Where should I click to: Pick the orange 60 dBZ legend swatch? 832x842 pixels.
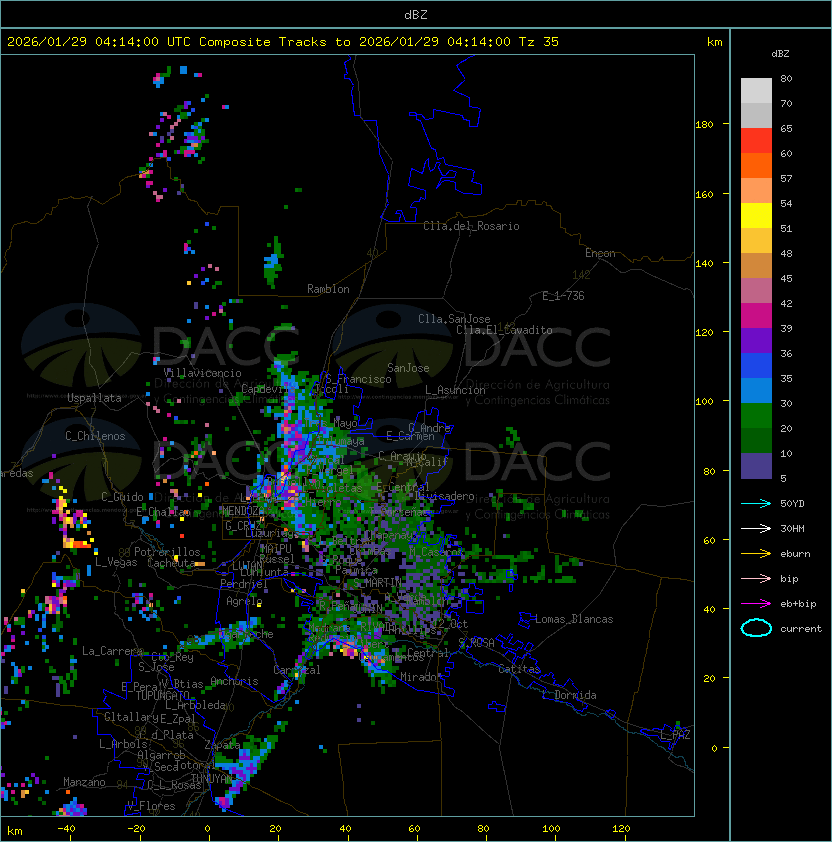click(x=756, y=165)
